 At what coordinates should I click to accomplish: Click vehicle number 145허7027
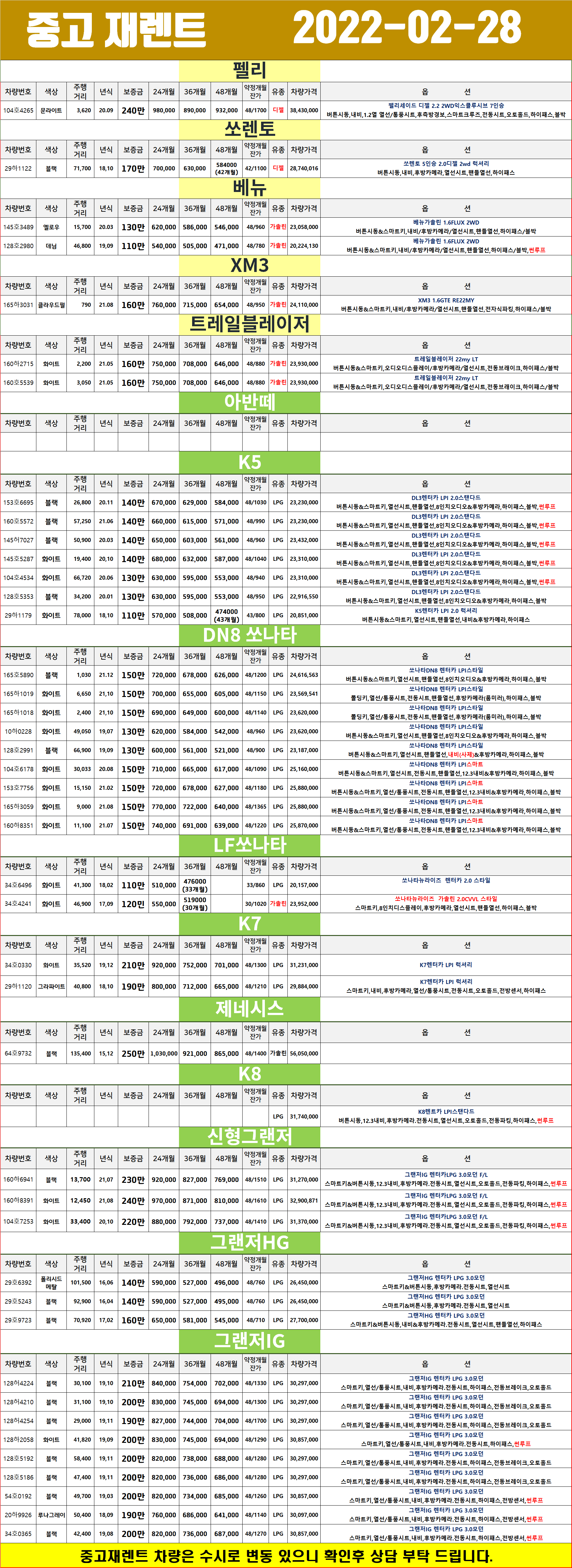coord(18,540)
